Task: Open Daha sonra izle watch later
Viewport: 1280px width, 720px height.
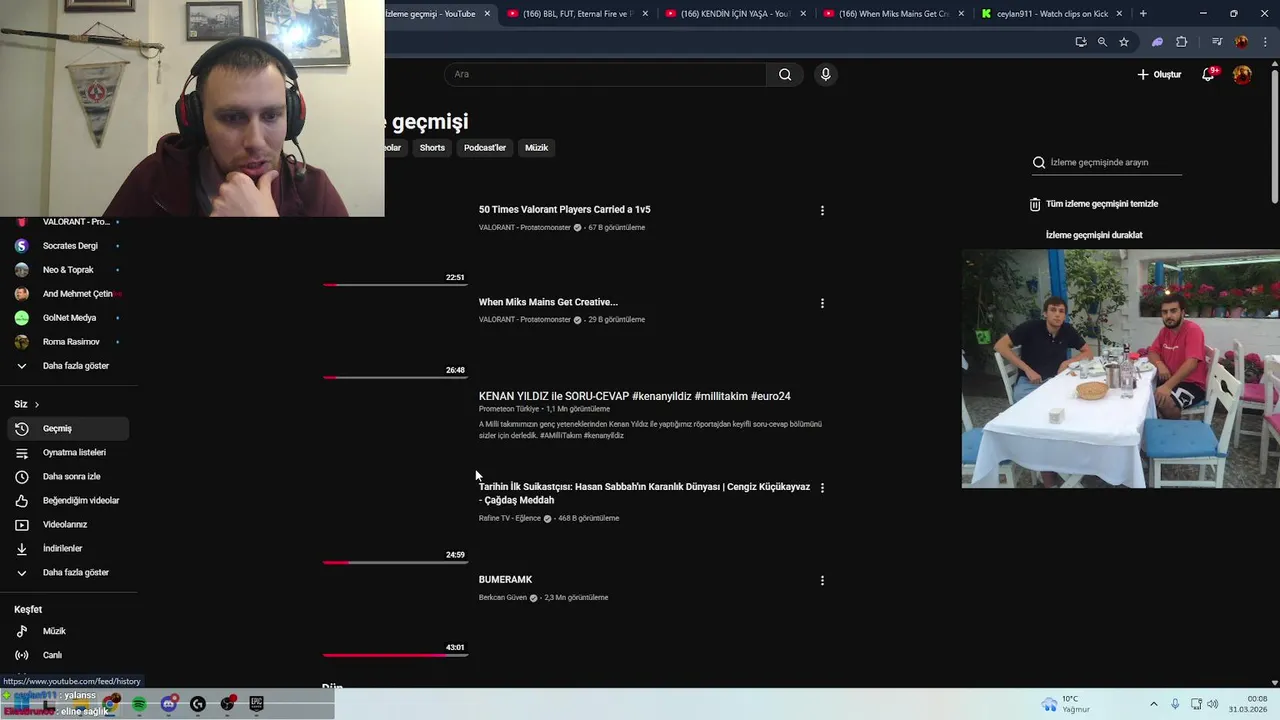Action: (68, 477)
